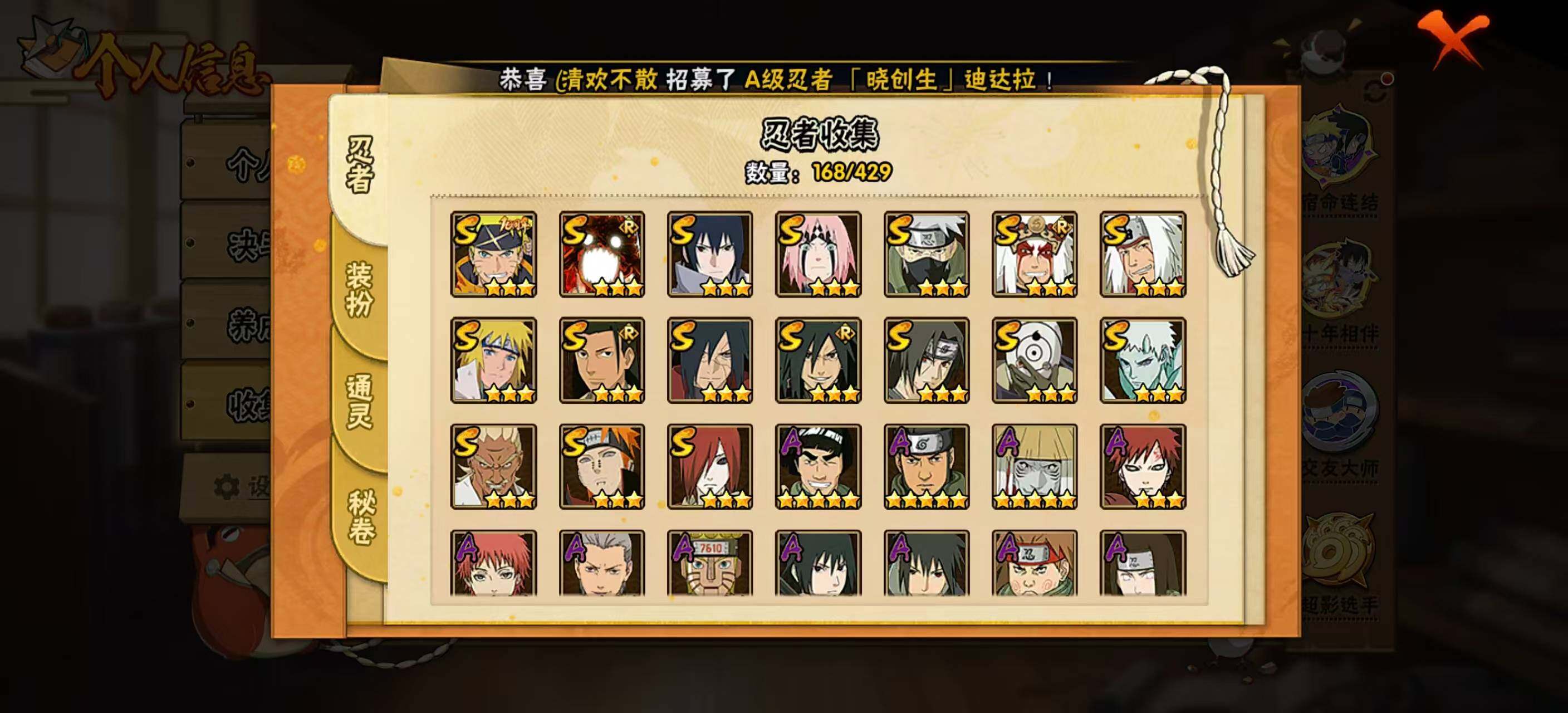Select the 7610 robot A-rank ninja portrait
1568x713 pixels.
pos(710,563)
